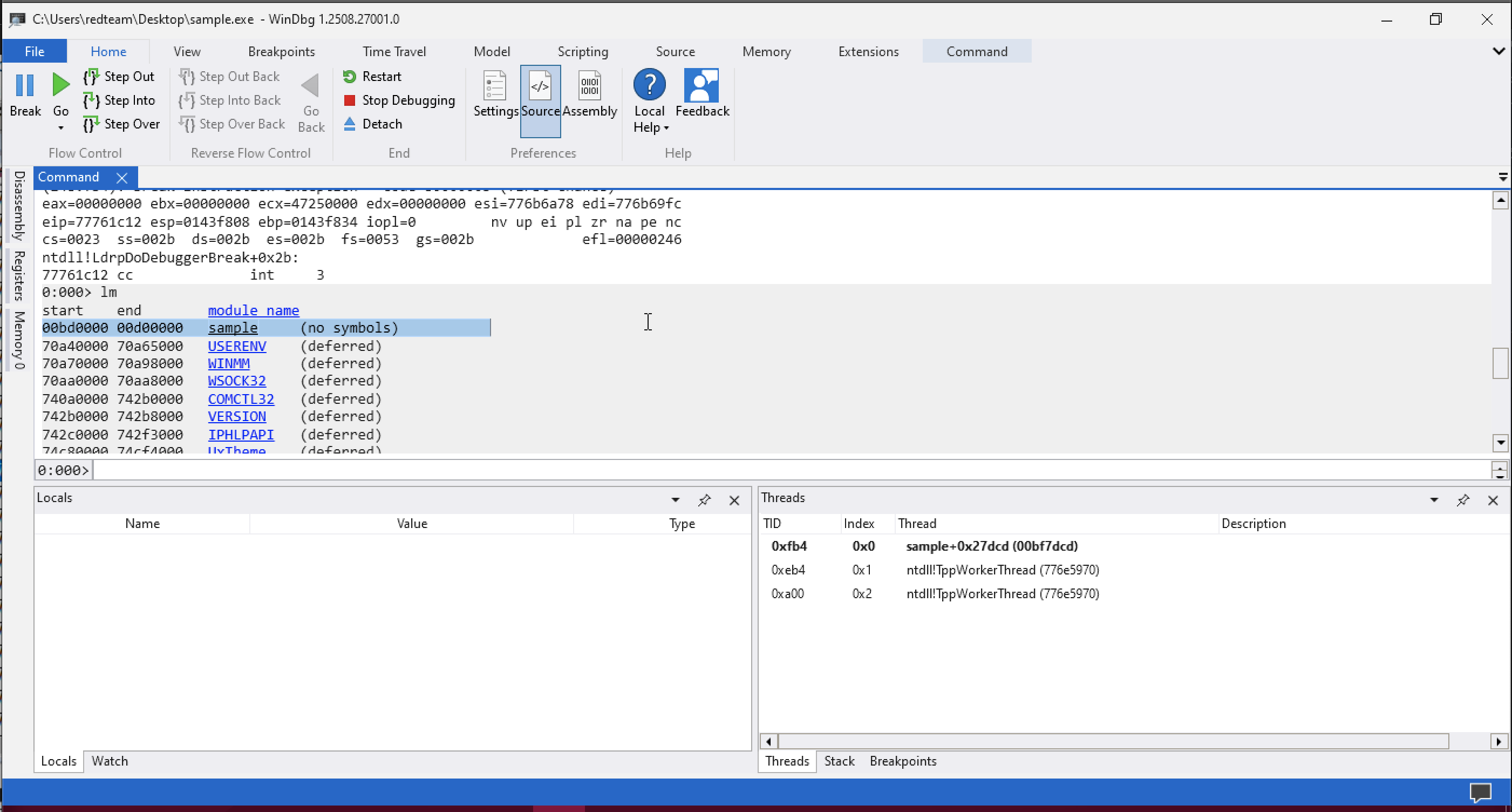Screen dimensions: 1512x812
Task: Switch to the Stack tab
Action: (x=839, y=761)
